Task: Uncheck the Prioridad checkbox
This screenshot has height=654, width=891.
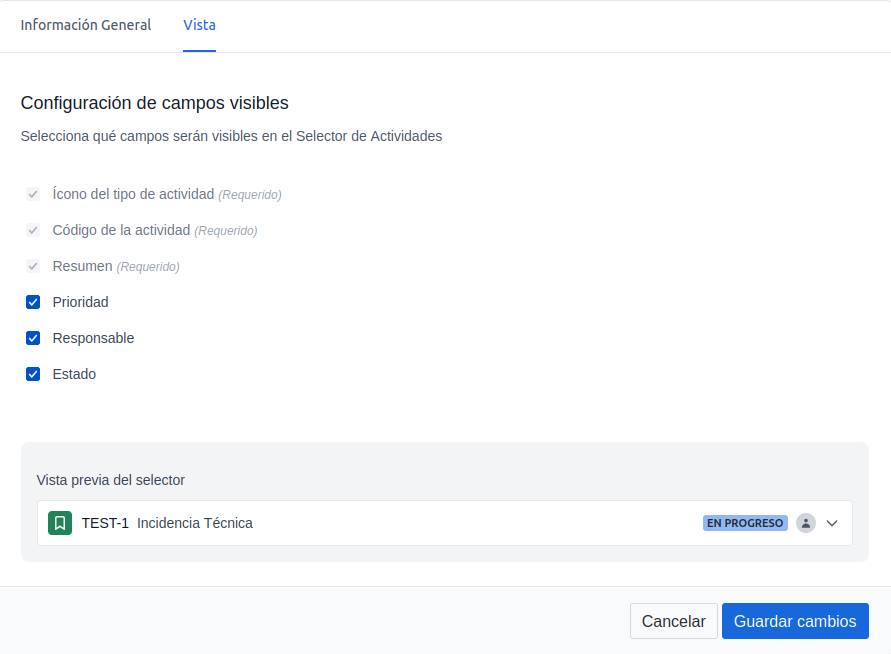Action: tap(33, 302)
